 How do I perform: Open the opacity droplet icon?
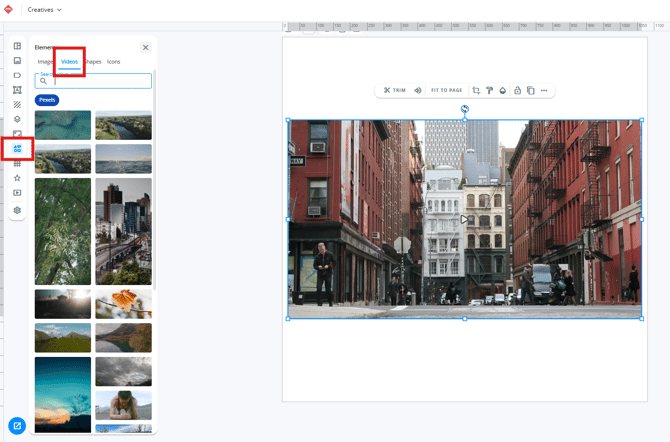click(x=503, y=91)
